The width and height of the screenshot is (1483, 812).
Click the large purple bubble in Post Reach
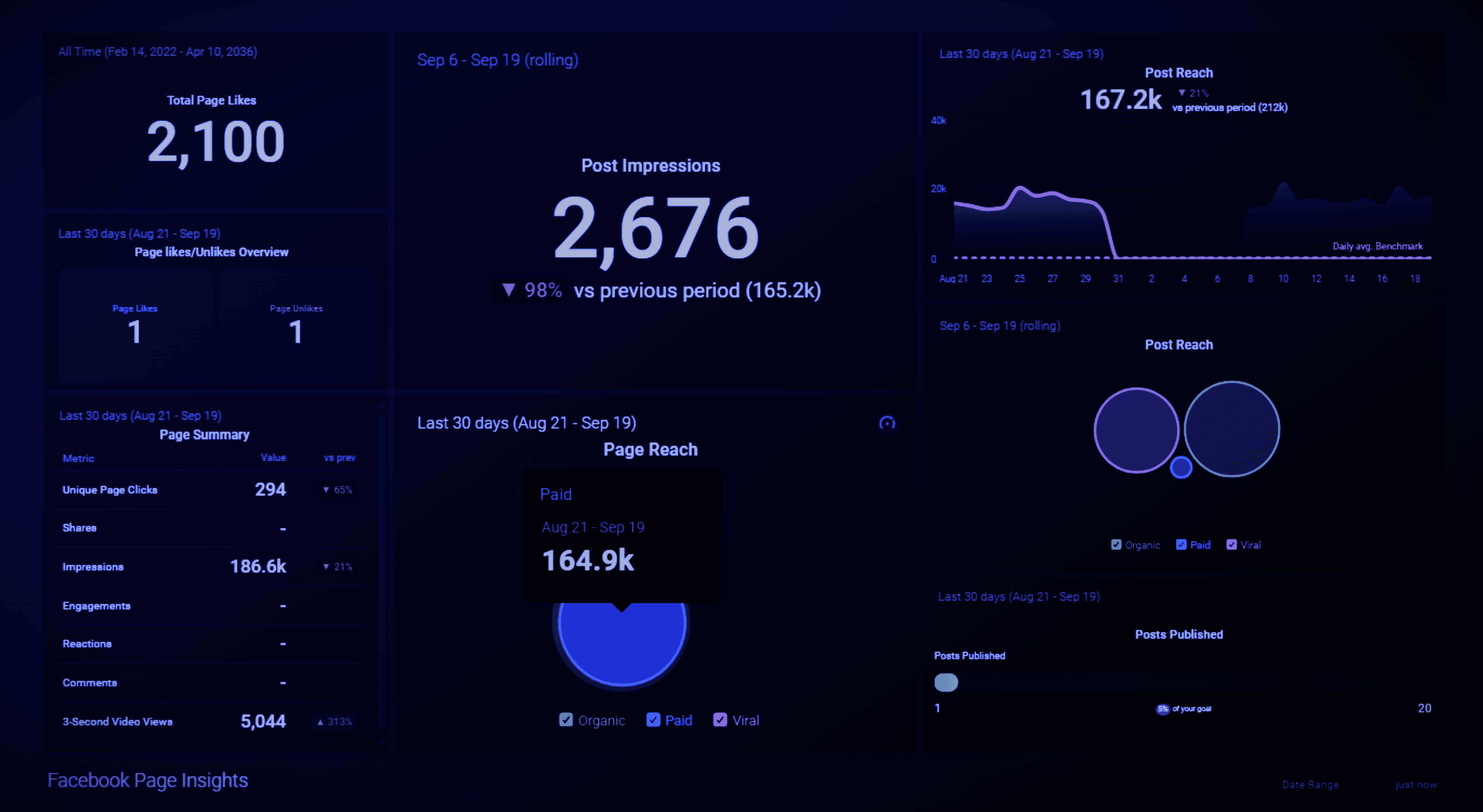1137,431
